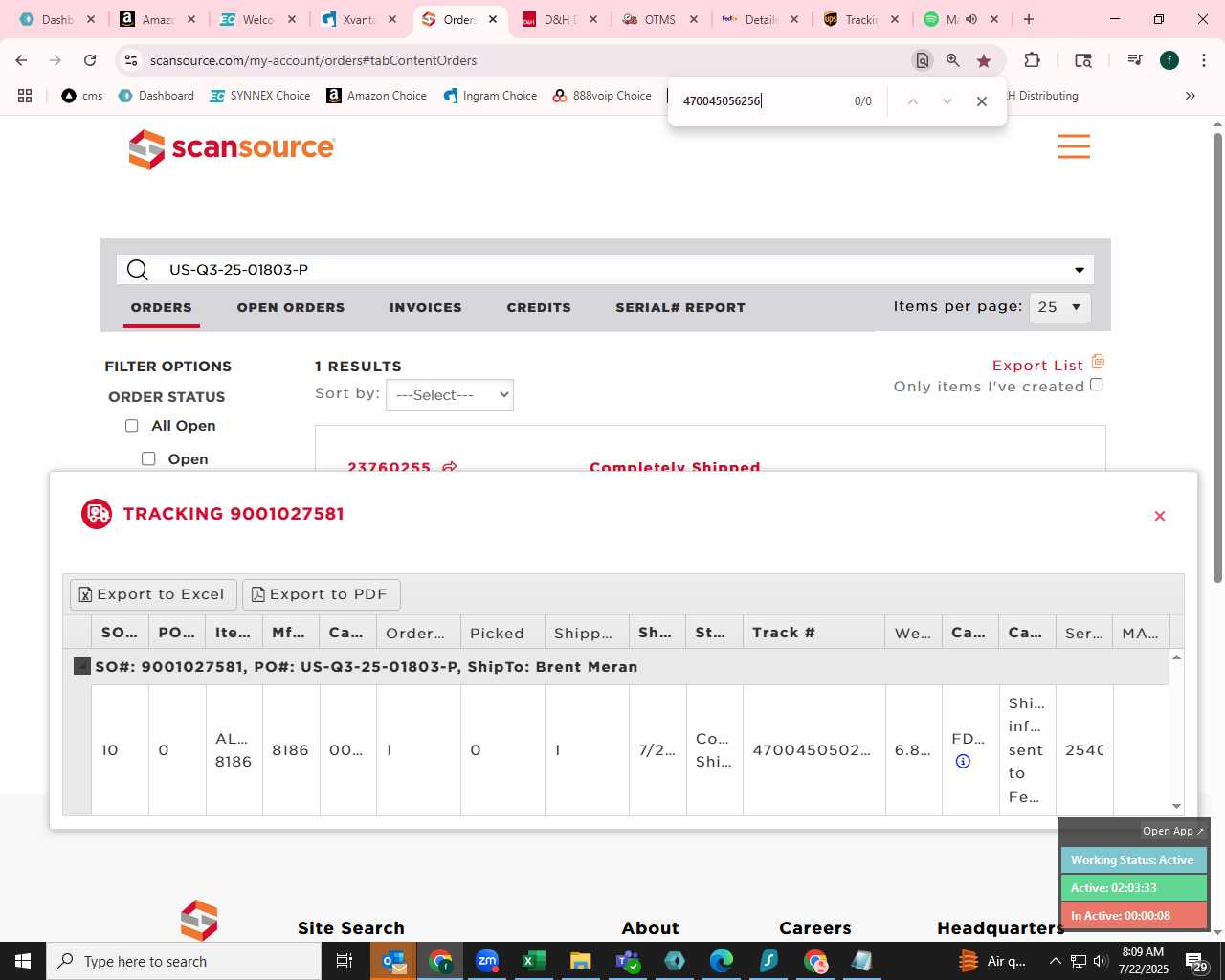Open the Windows Start menu
The width and height of the screenshot is (1225, 980).
[x=23, y=961]
